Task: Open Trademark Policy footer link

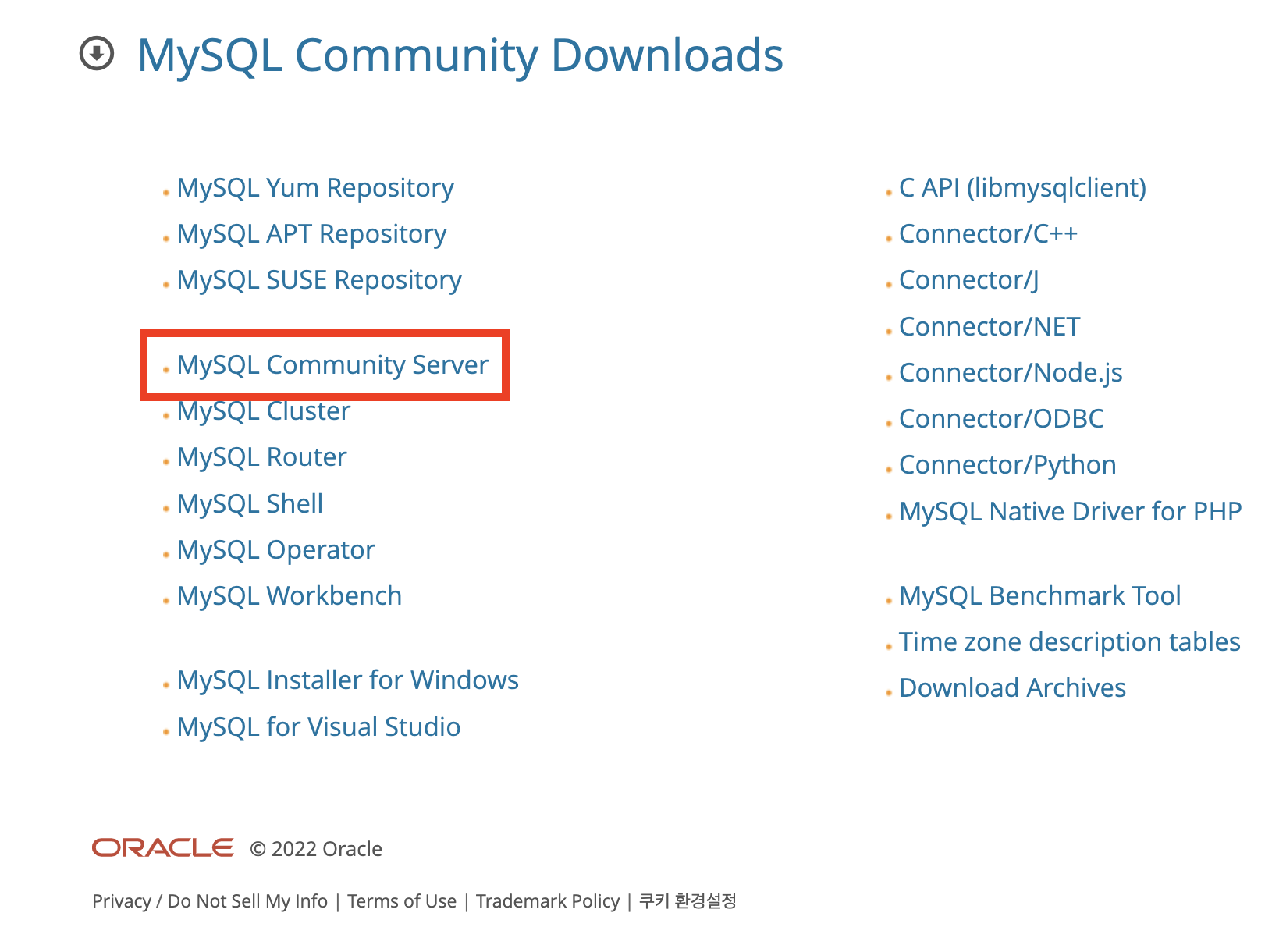Action: coord(548,901)
